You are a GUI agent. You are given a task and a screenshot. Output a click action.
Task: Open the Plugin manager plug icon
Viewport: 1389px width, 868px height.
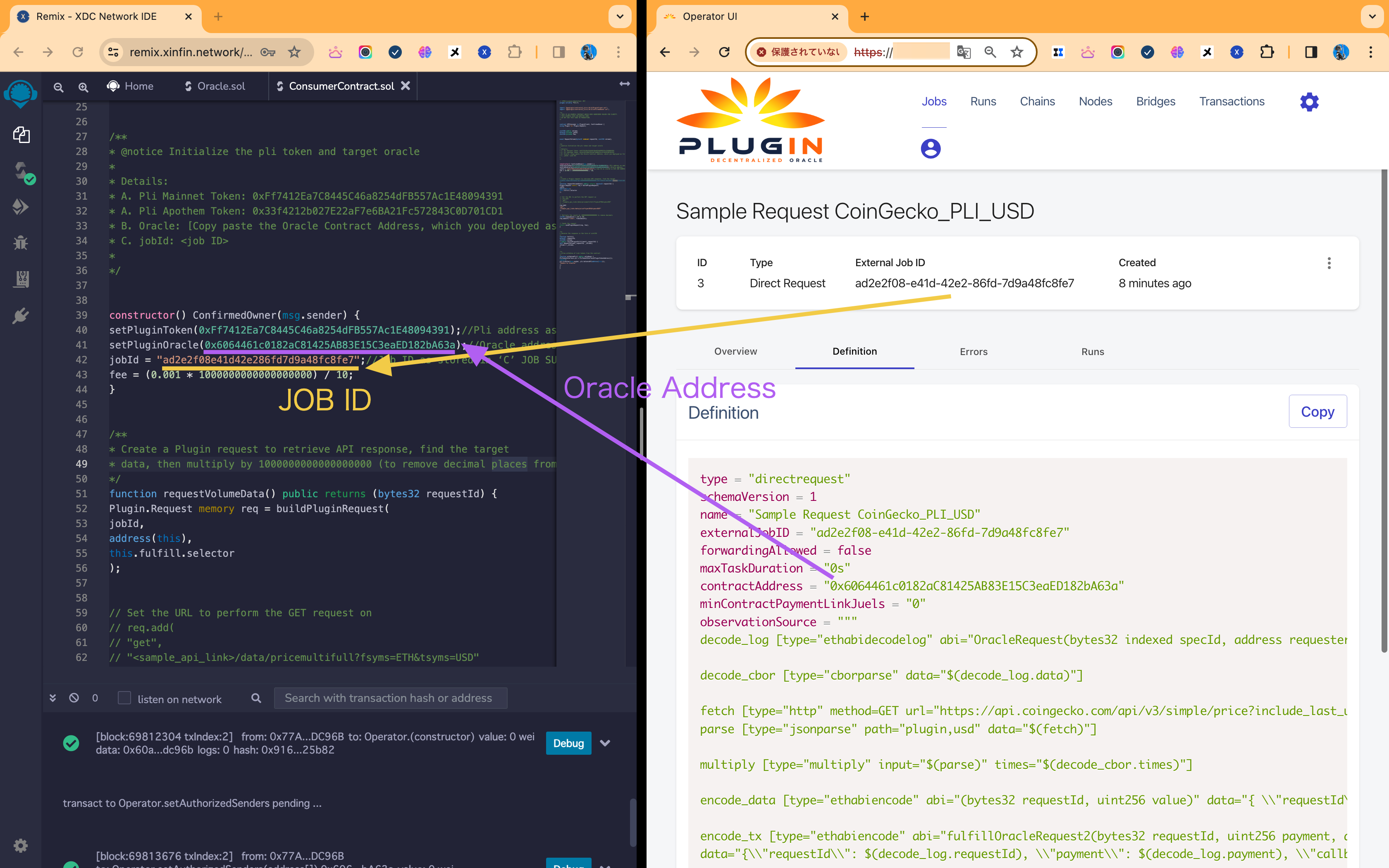click(x=21, y=315)
